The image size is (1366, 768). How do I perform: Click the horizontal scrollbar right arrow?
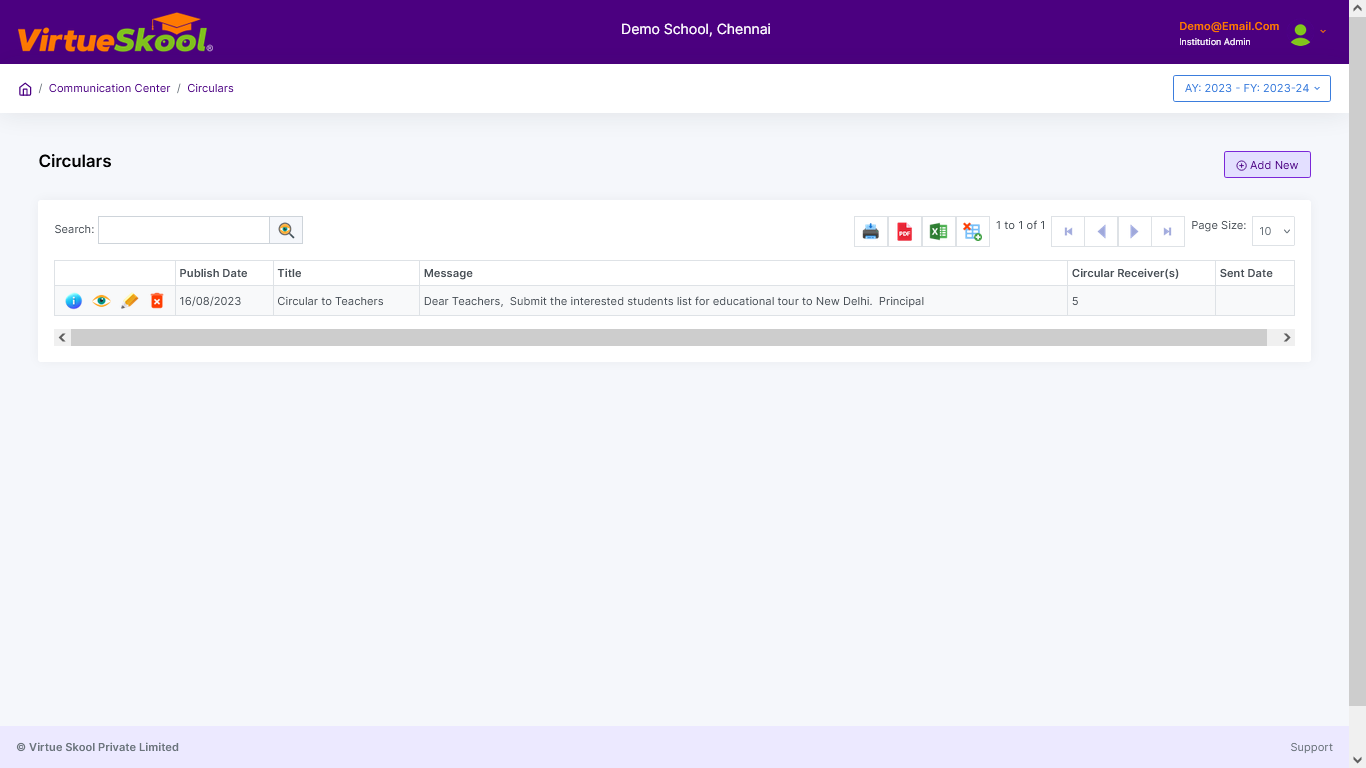(1287, 338)
